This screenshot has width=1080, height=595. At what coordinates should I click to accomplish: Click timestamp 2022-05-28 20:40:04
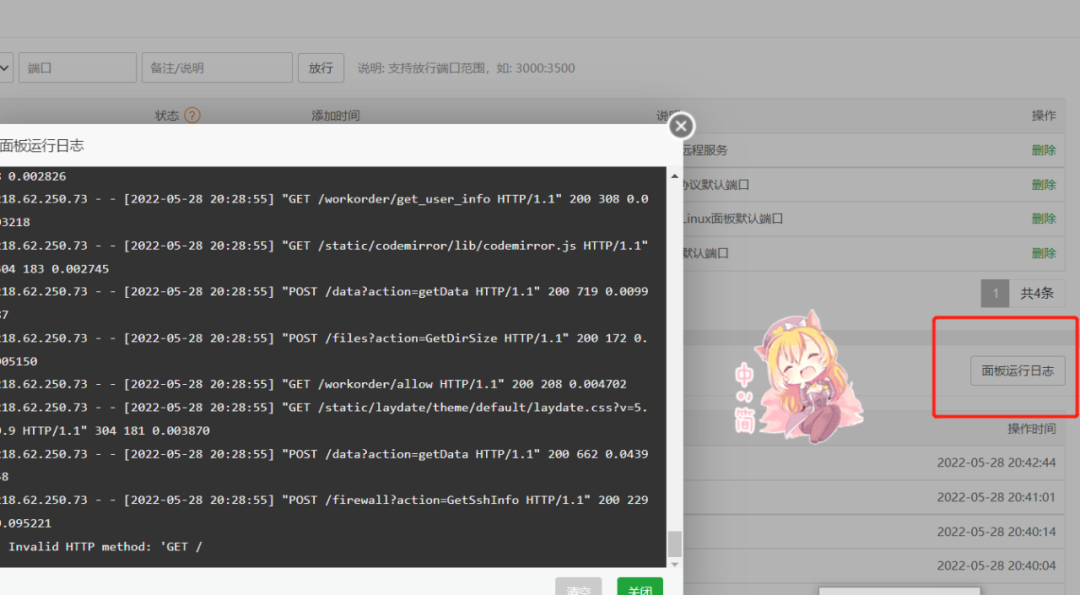point(996,565)
